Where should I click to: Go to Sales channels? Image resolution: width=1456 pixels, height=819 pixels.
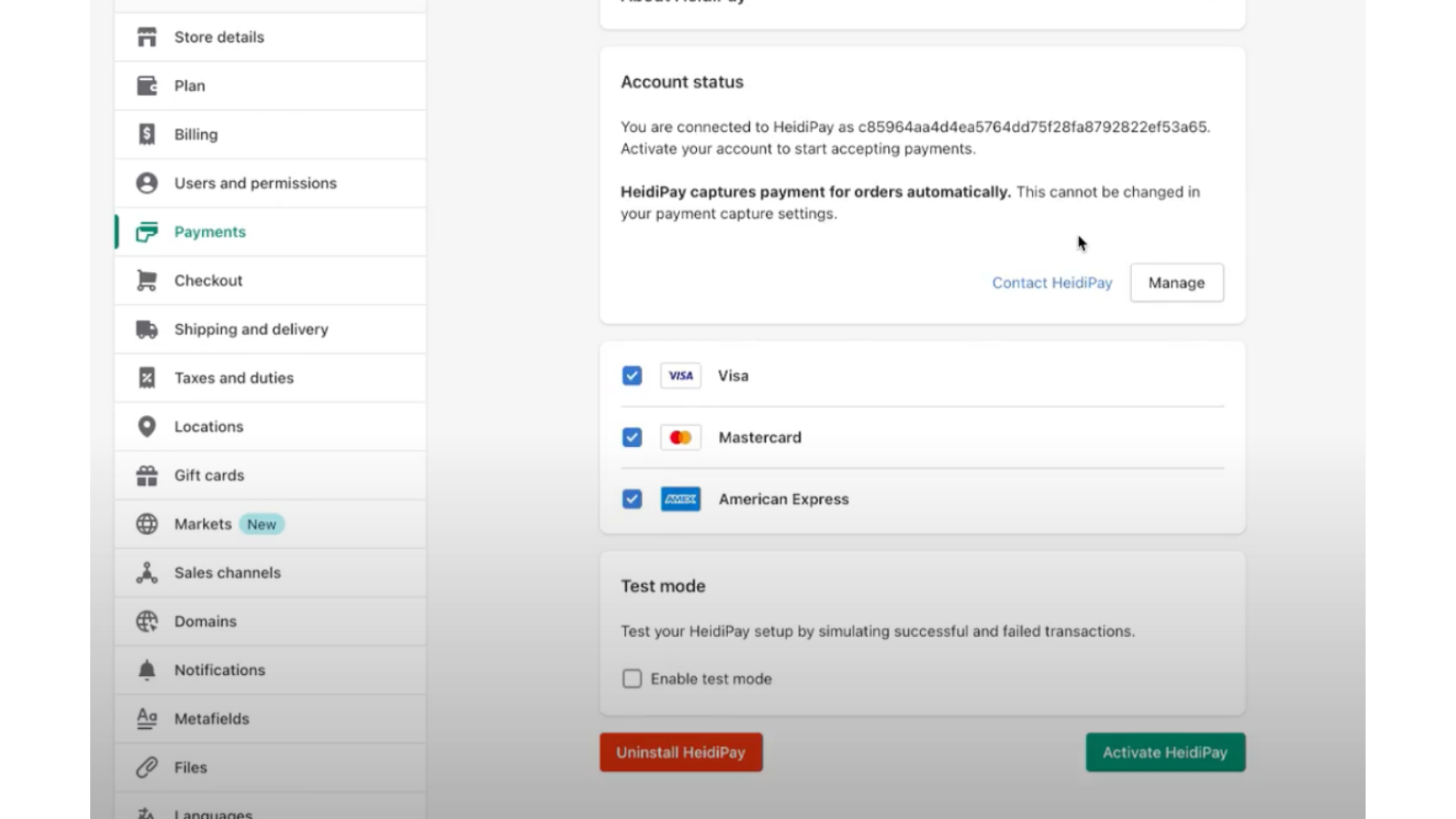pos(270,572)
